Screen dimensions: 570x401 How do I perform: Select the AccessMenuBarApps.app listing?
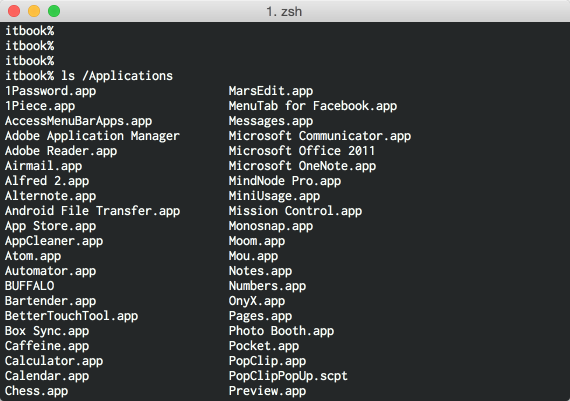click(x=79, y=121)
